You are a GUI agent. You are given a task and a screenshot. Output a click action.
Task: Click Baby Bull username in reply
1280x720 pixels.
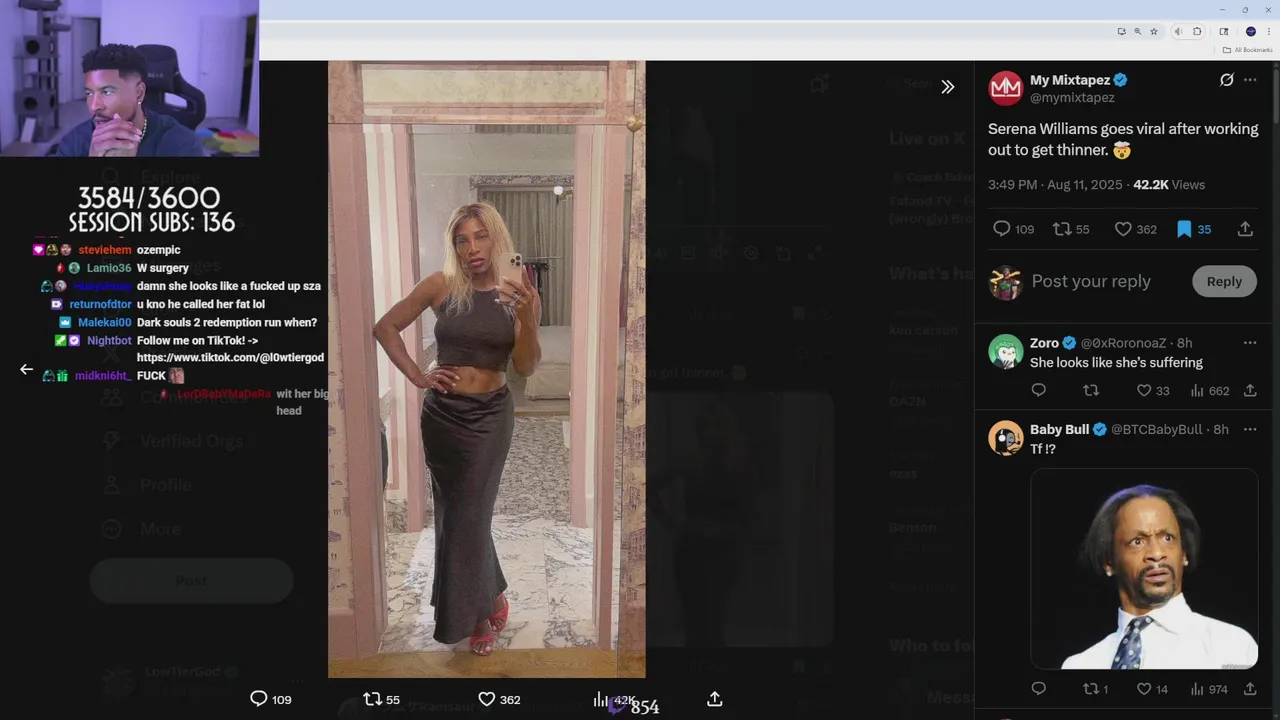[x=1059, y=429]
